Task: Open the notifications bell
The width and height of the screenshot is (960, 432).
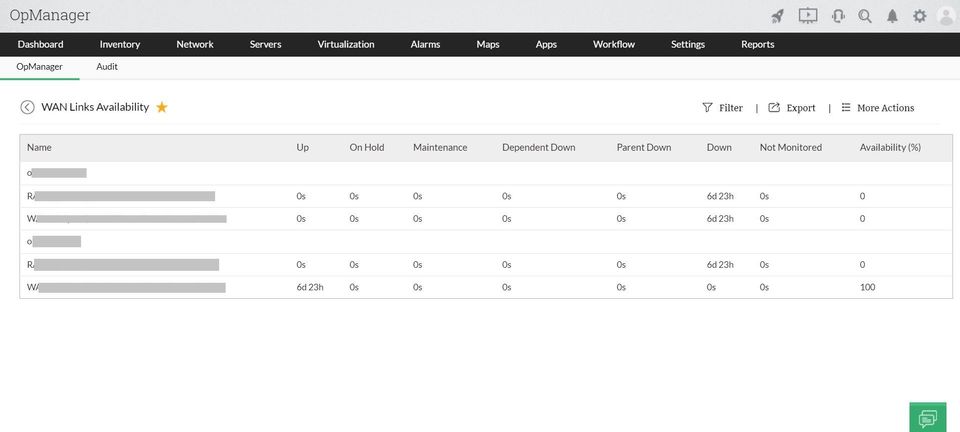Action: coord(892,16)
